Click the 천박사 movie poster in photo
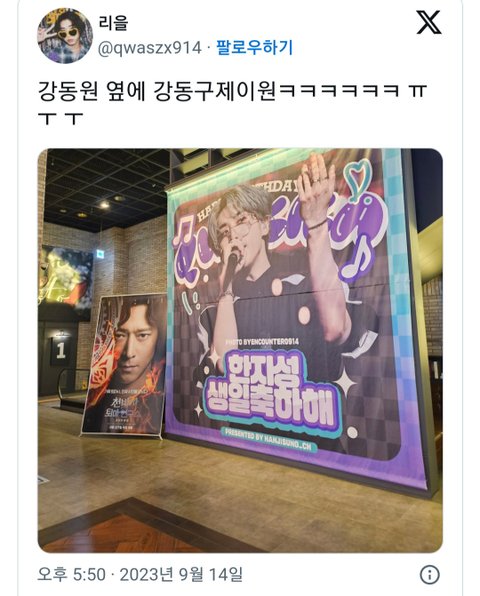Image resolution: width=480 pixels, height=596 pixels. click(124, 365)
